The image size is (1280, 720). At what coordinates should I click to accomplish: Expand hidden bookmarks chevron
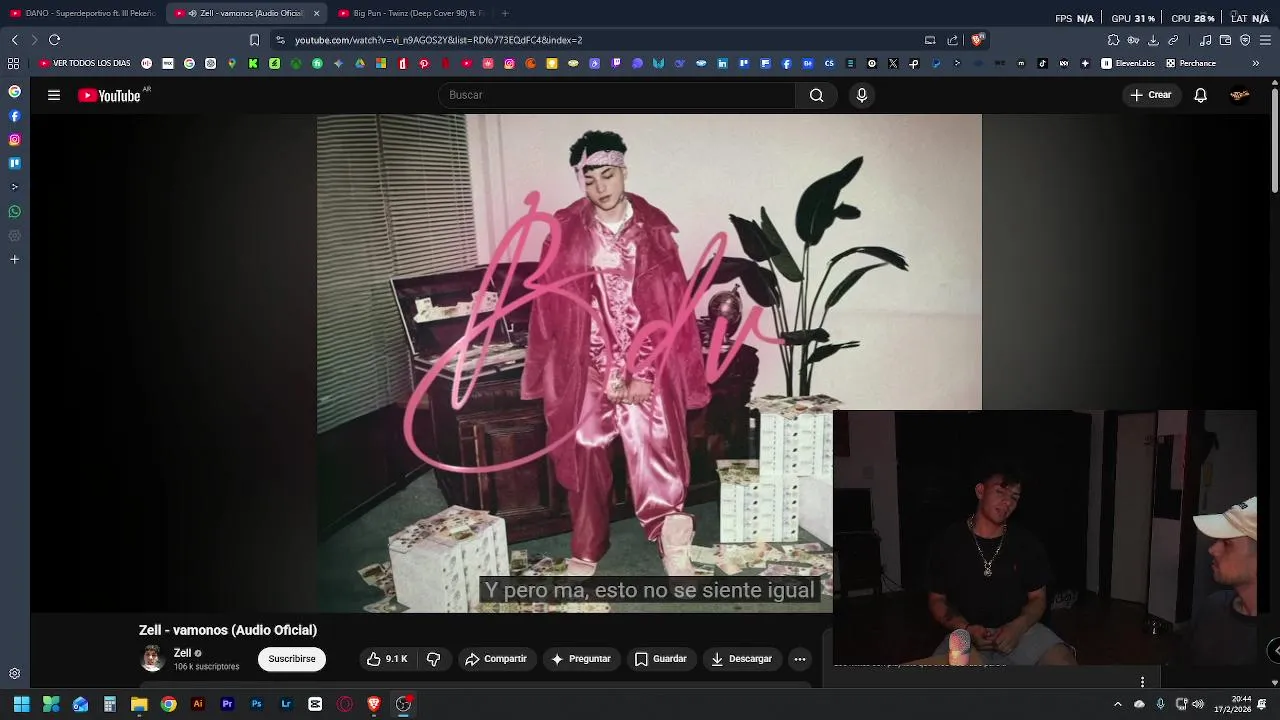pos(1256,63)
